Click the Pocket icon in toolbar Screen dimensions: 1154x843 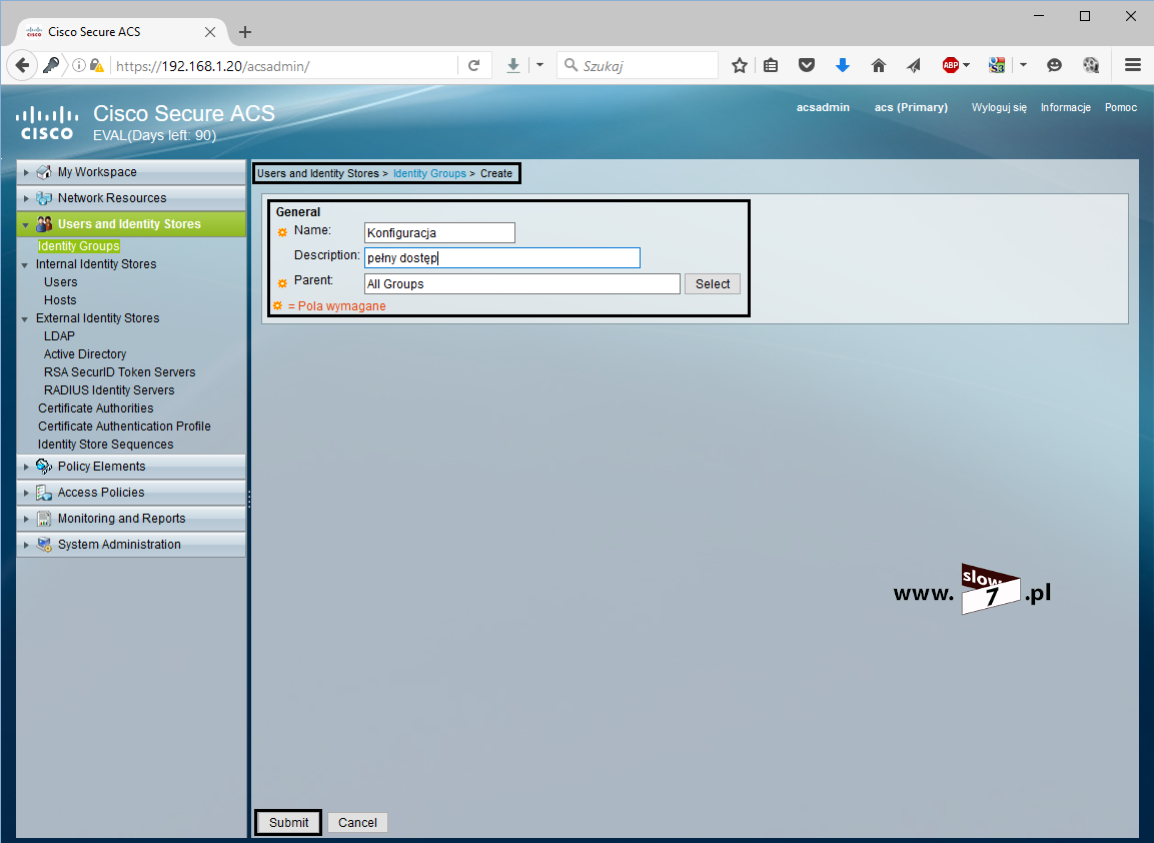tap(807, 66)
